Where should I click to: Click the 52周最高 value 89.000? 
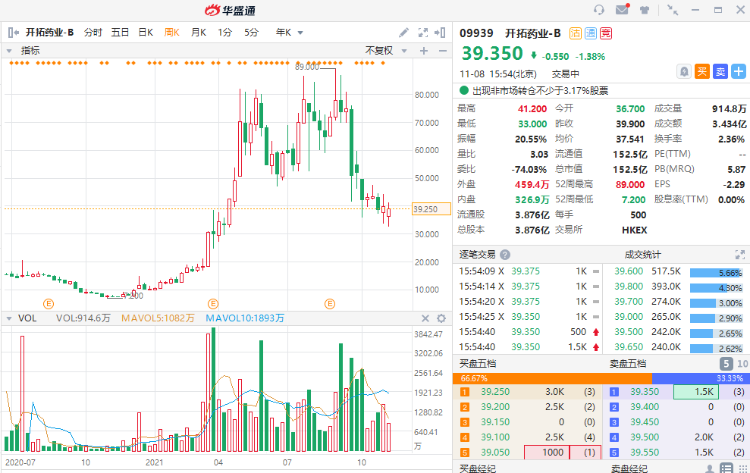tap(630, 185)
